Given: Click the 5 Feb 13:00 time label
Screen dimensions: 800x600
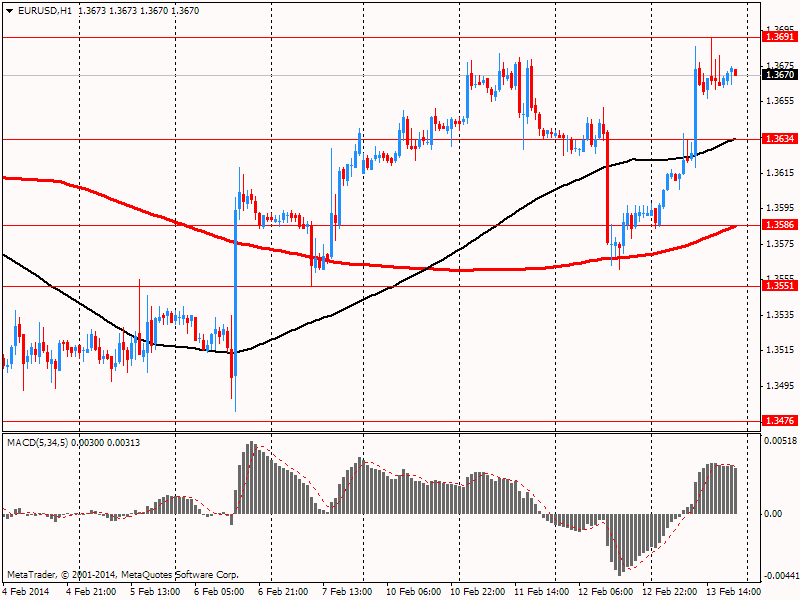Looking at the screenshot, I should pyautogui.click(x=155, y=592).
